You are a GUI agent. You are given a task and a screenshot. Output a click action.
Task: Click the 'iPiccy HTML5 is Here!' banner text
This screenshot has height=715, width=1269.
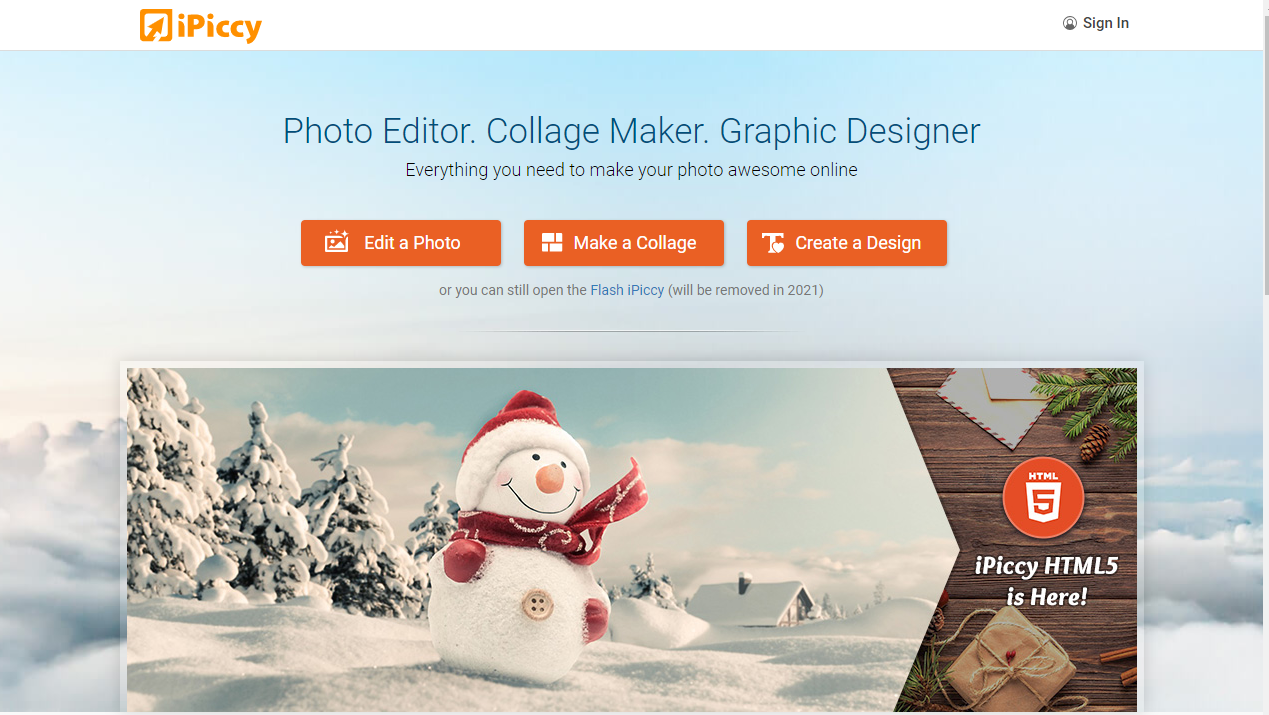(1046, 581)
